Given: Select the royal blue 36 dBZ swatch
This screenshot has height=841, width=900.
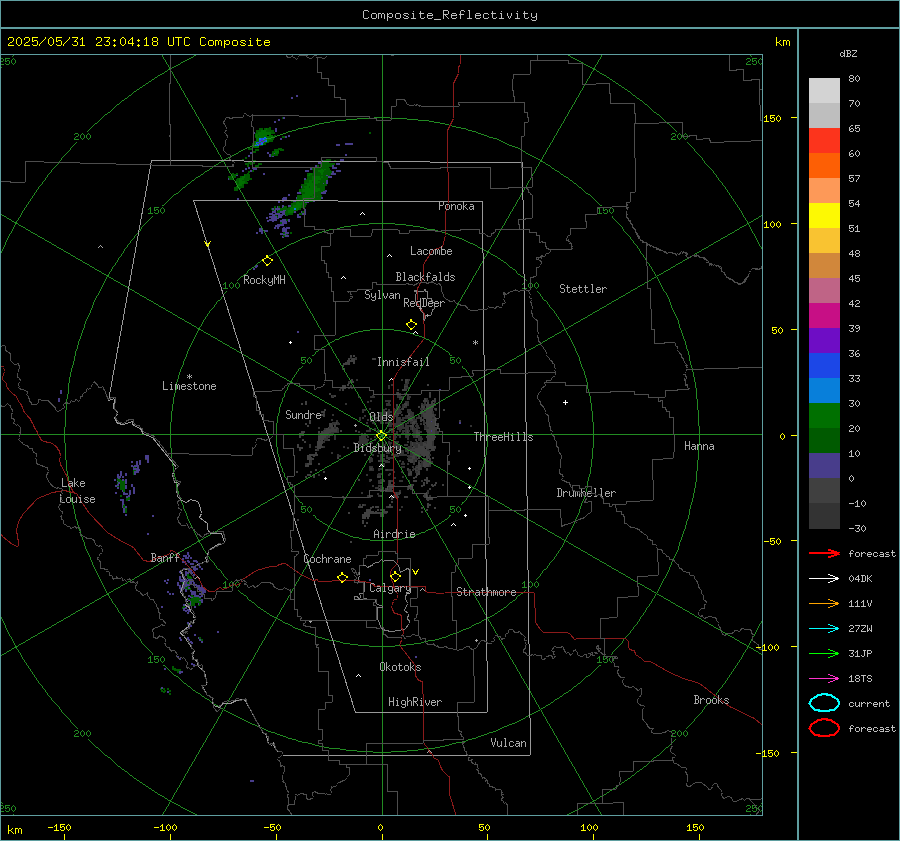Looking at the screenshot, I should (x=824, y=366).
